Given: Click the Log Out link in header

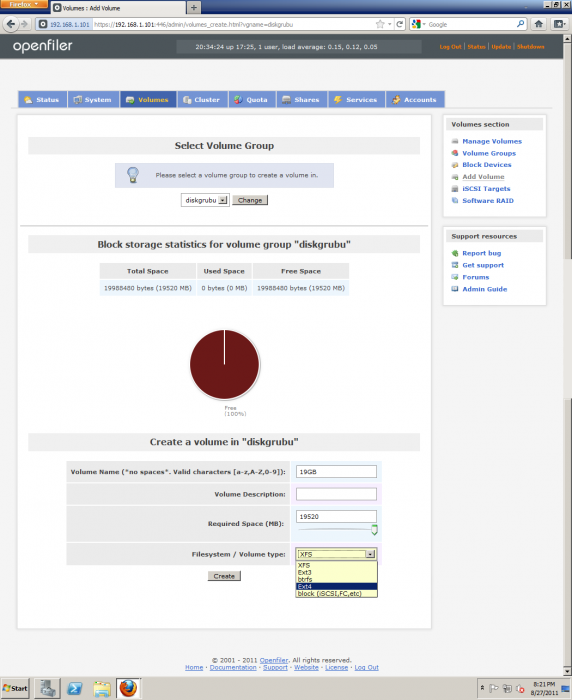Looking at the screenshot, I should tap(450, 47).
